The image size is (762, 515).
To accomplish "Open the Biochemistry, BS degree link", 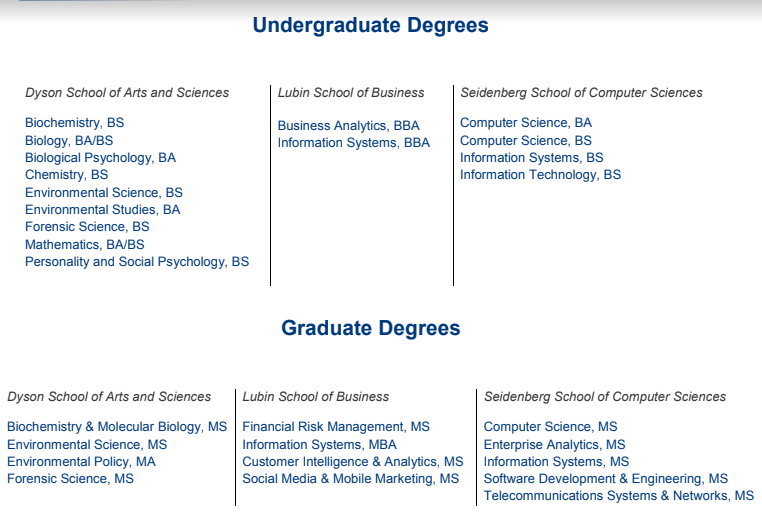I will (x=74, y=123).
